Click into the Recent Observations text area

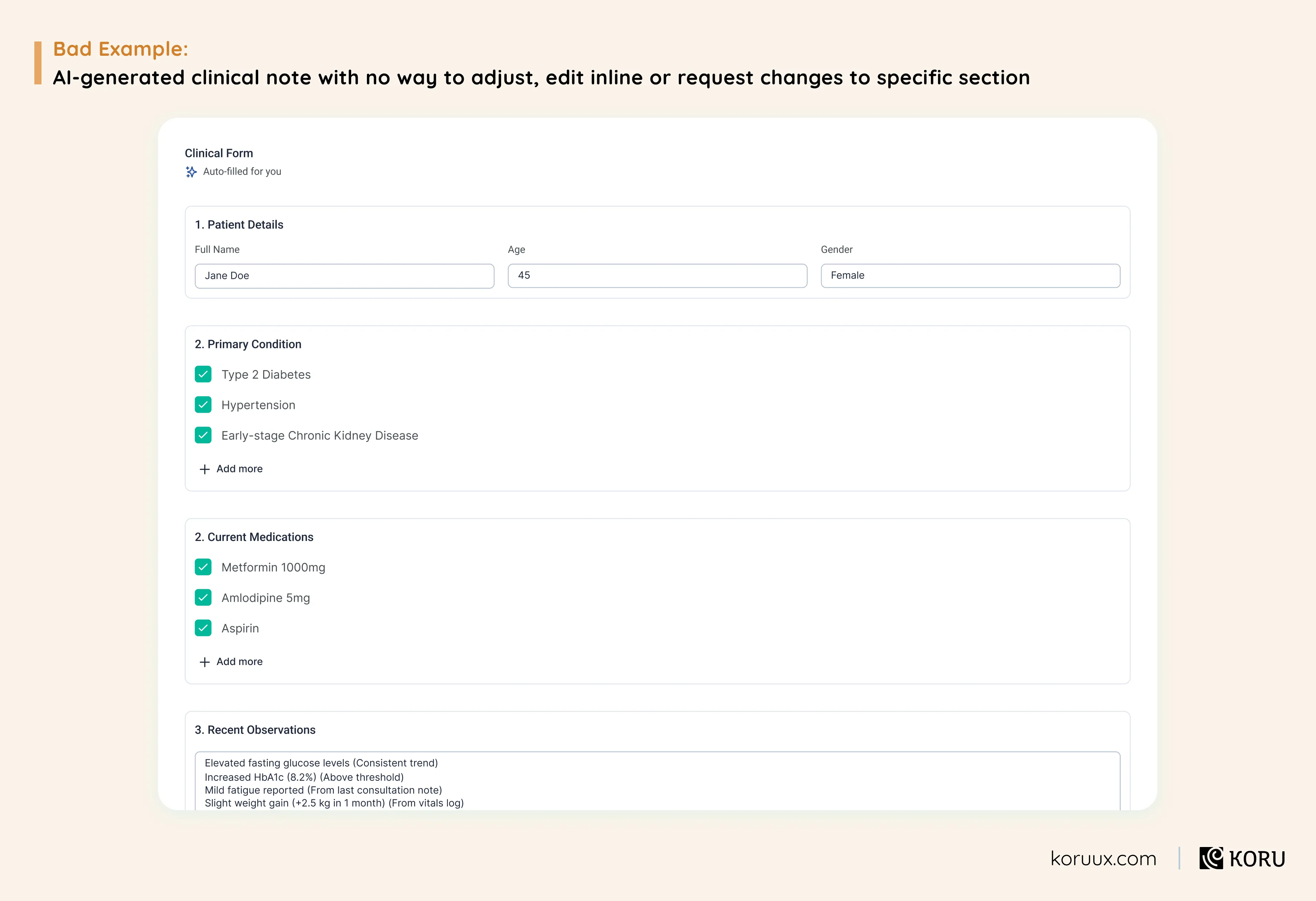coord(657,782)
